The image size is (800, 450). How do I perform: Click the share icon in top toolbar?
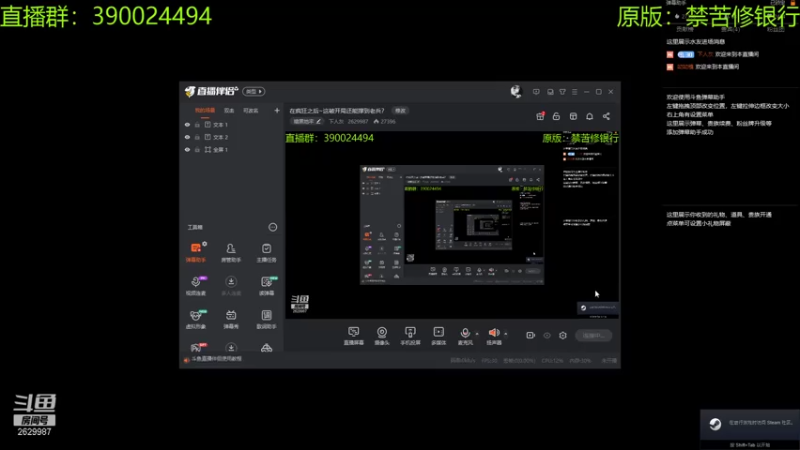(606, 116)
